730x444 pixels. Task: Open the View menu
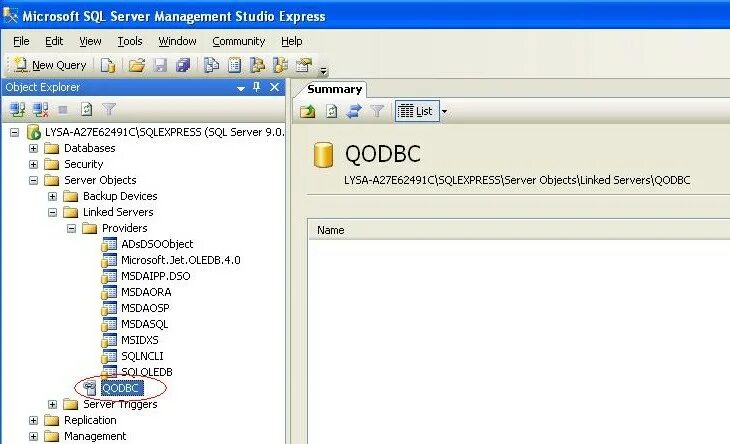pyautogui.click(x=90, y=41)
